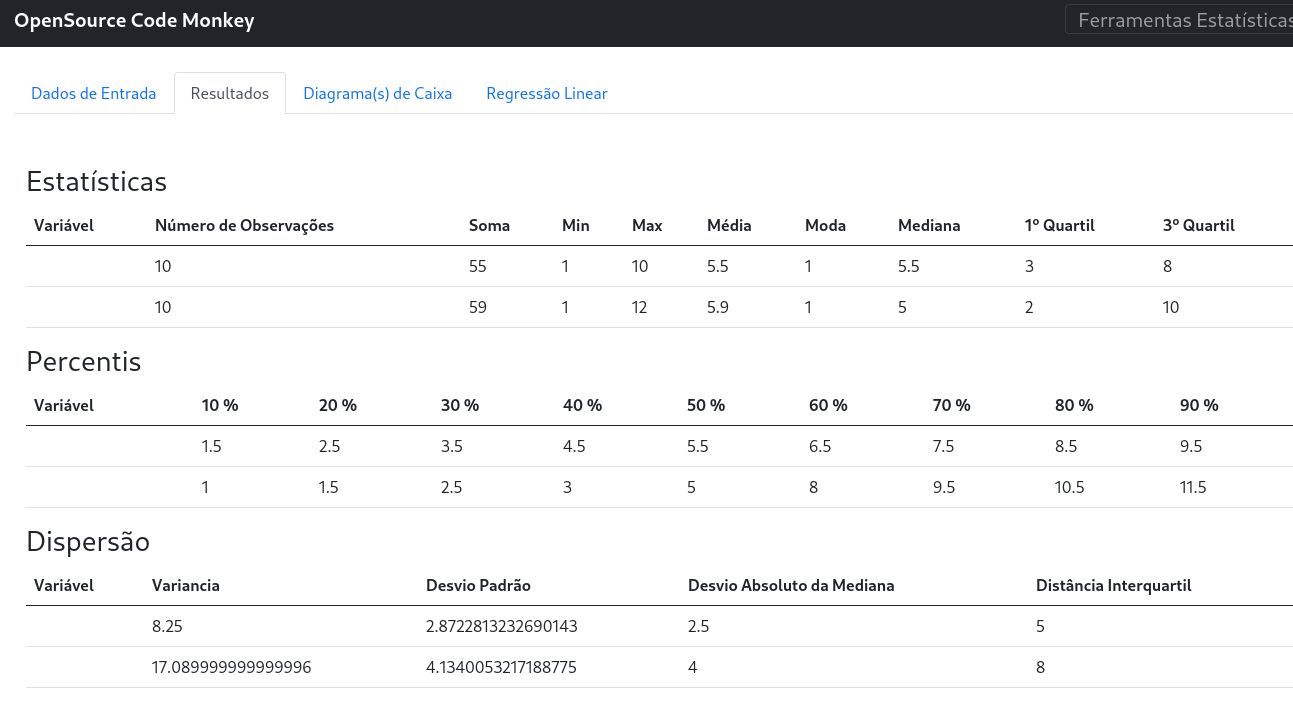This screenshot has height=719, width=1293.
Task: Click the 50 % percentile header
Action: (x=706, y=405)
